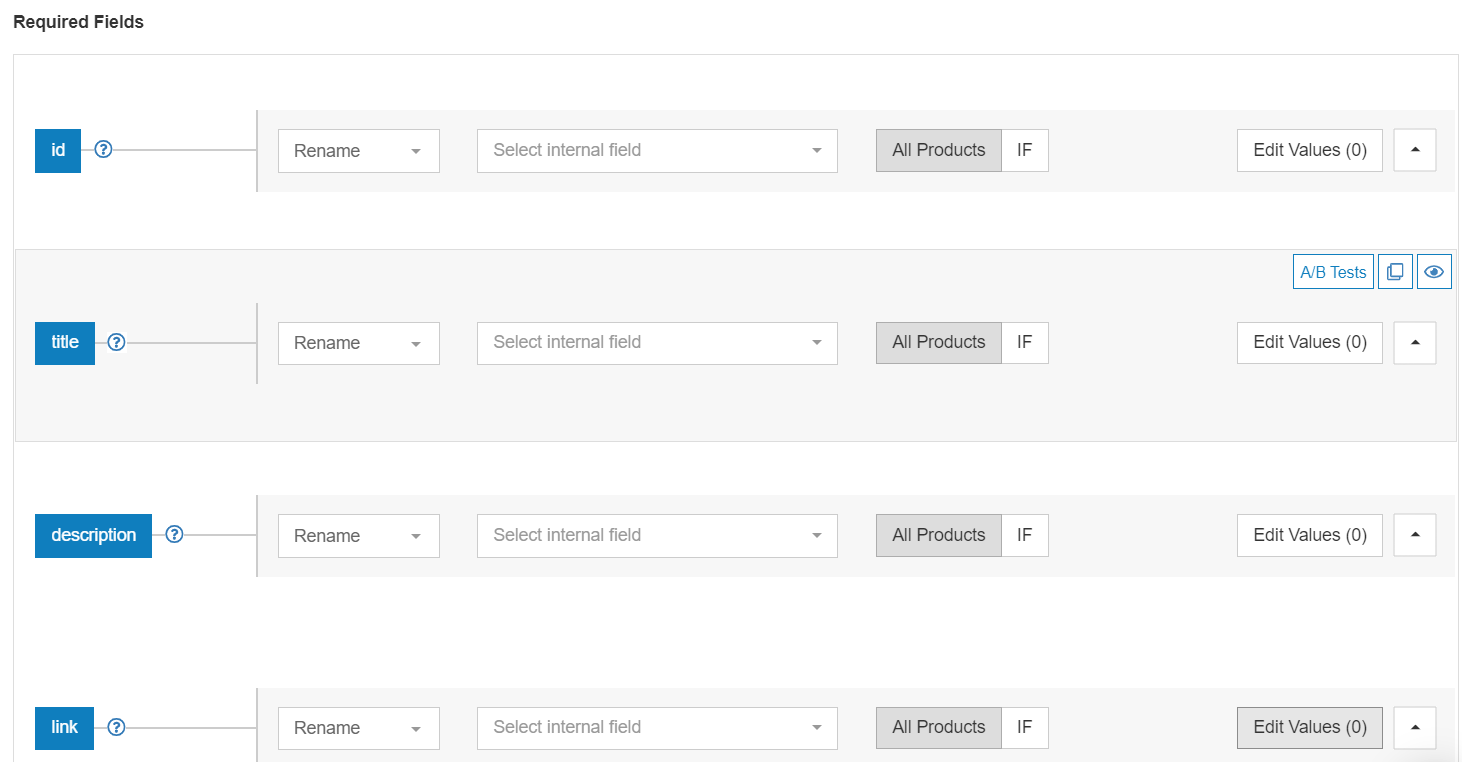Click Edit Values (0) in link row
The width and height of the screenshot is (1462, 762).
pos(1309,727)
